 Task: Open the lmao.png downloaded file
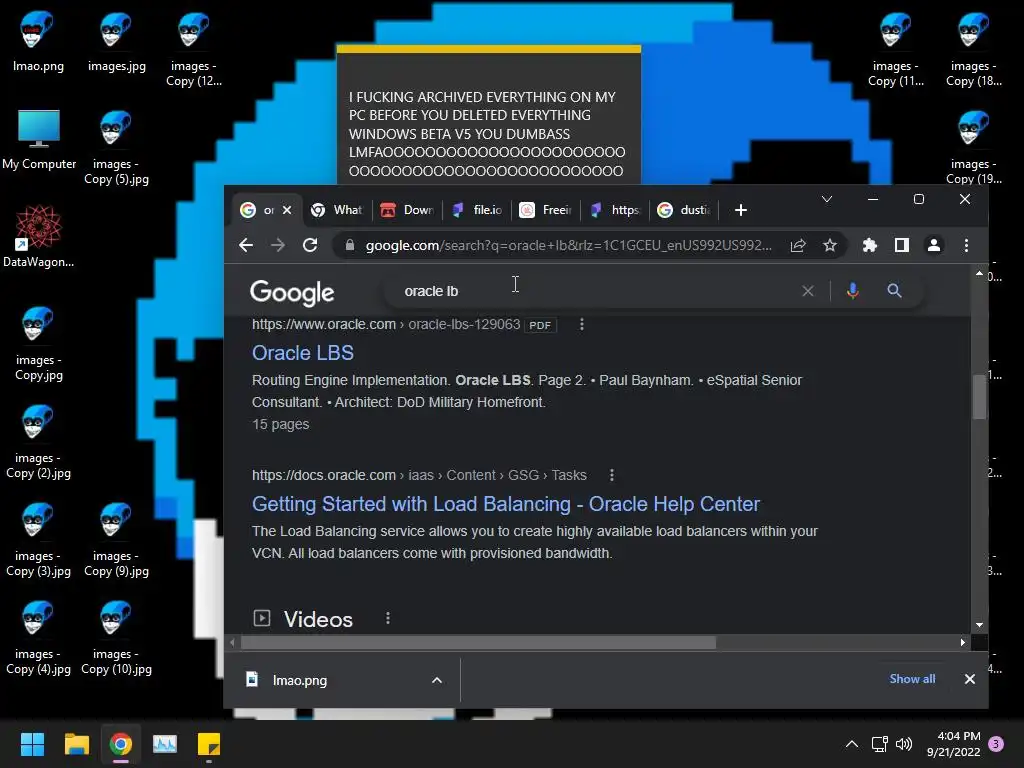pyautogui.click(x=300, y=680)
